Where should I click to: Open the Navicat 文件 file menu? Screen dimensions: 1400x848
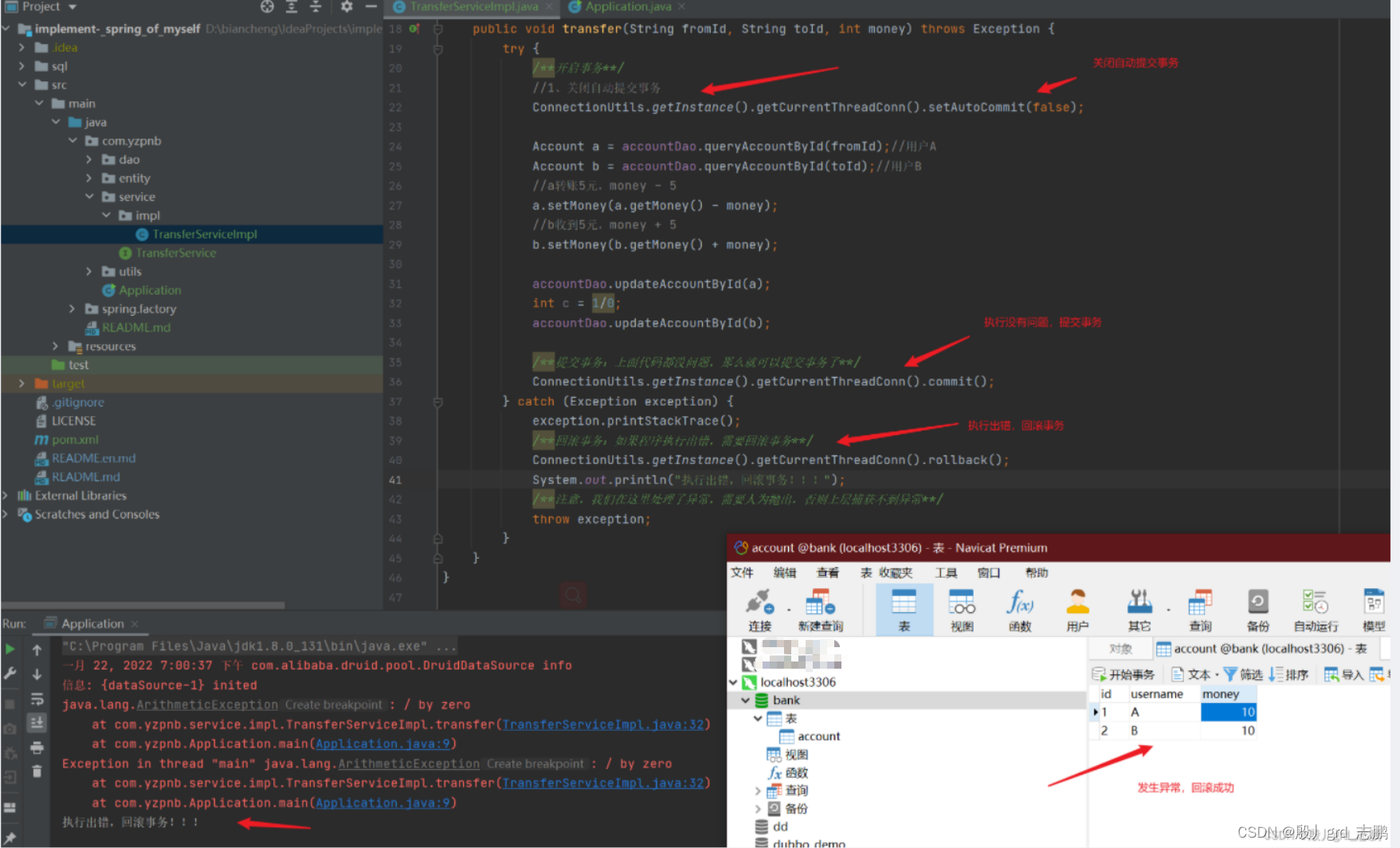pyautogui.click(x=742, y=572)
